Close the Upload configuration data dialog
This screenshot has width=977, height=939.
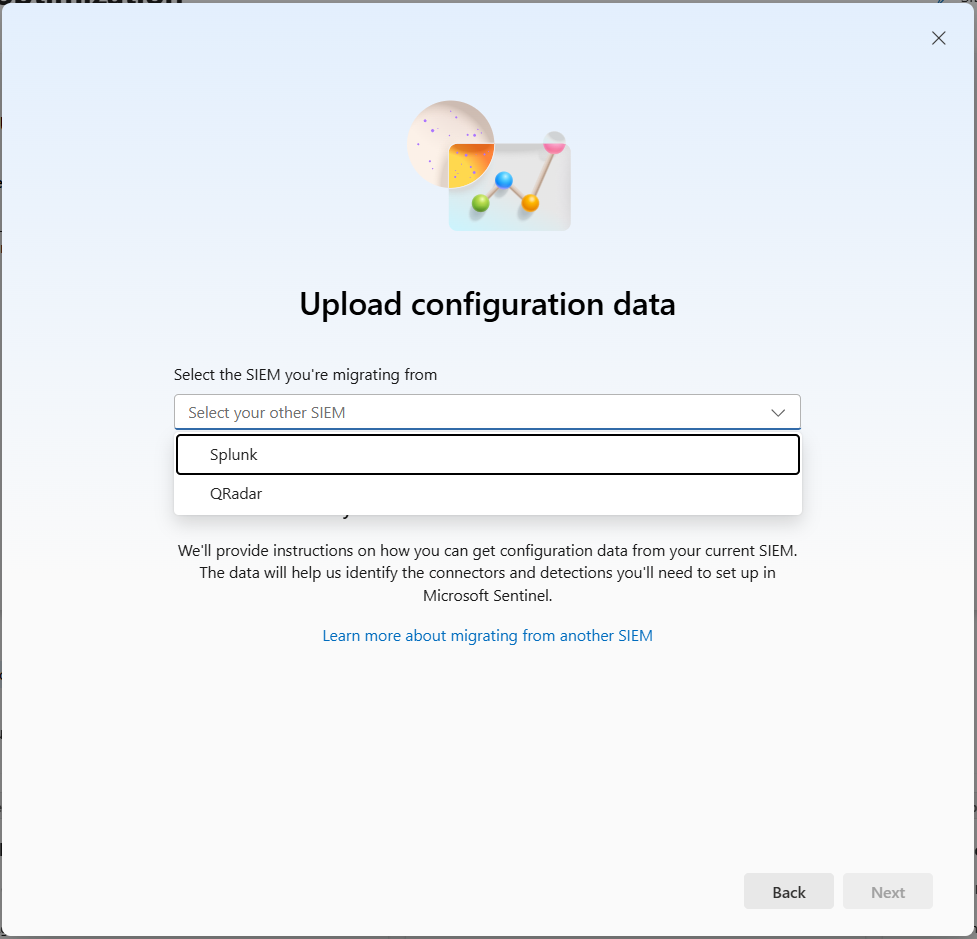tap(938, 38)
